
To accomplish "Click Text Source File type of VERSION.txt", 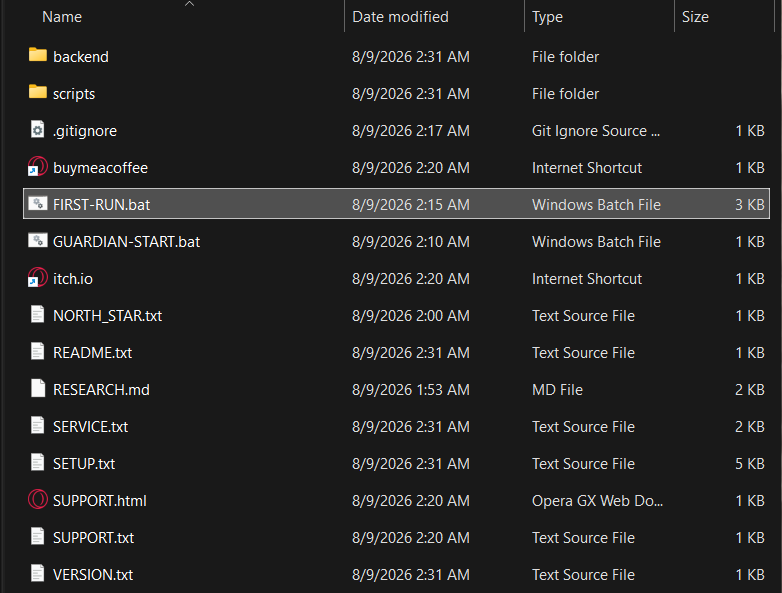I will click(x=583, y=575).
